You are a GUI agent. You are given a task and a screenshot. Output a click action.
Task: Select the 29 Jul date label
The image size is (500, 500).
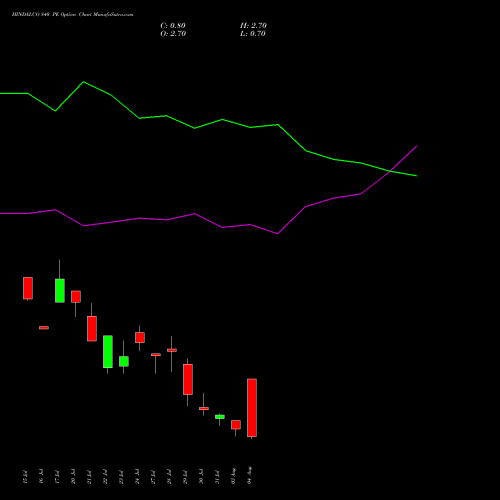[185, 477]
